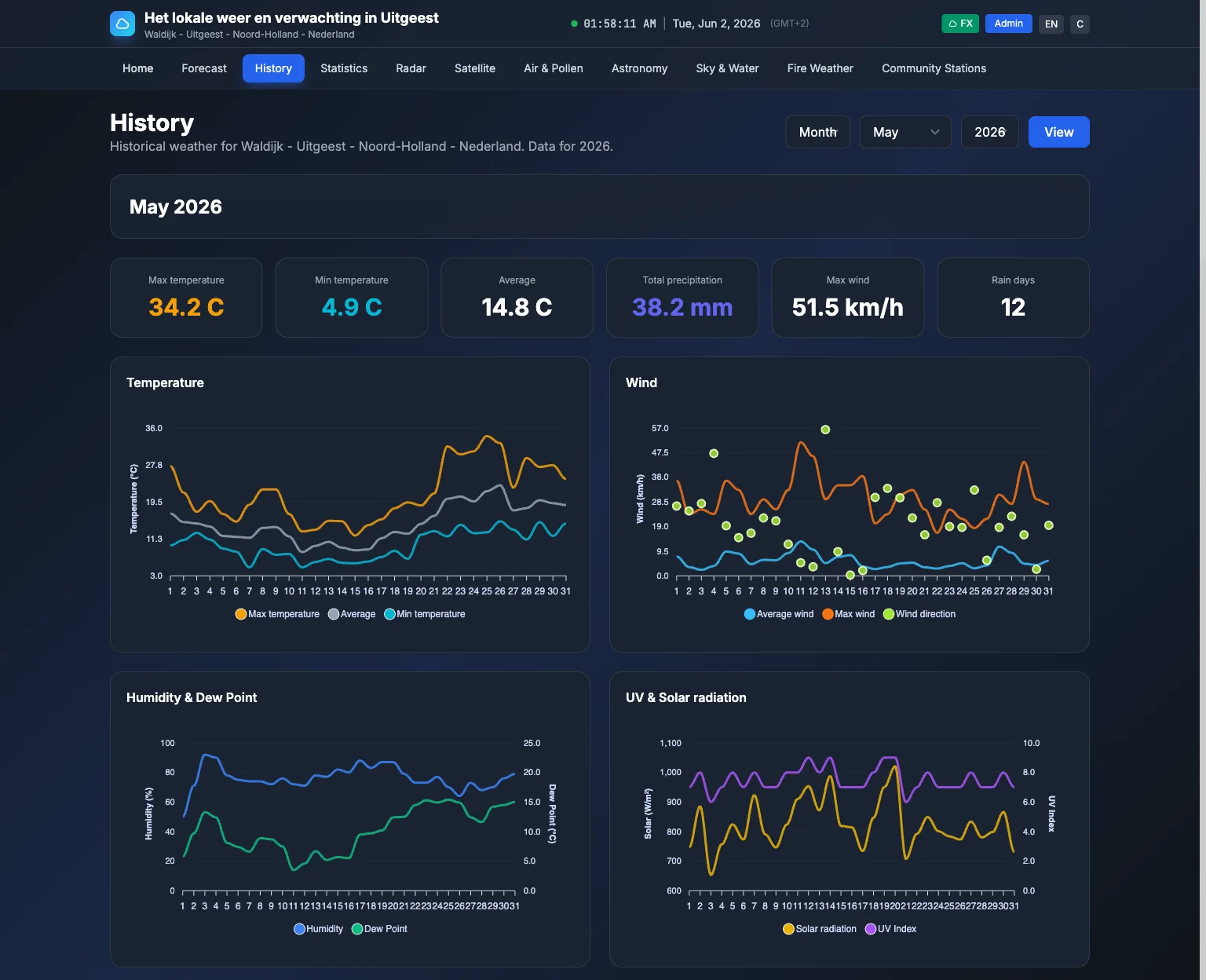Click the 2026 year field

(x=990, y=132)
